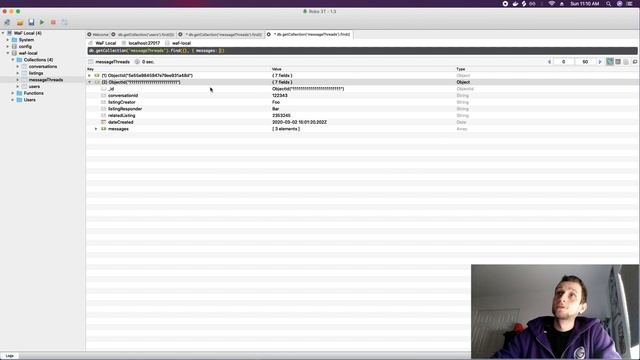
Task: Click the Wi-Fi icon in menu bar
Action: (x=551, y=4)
